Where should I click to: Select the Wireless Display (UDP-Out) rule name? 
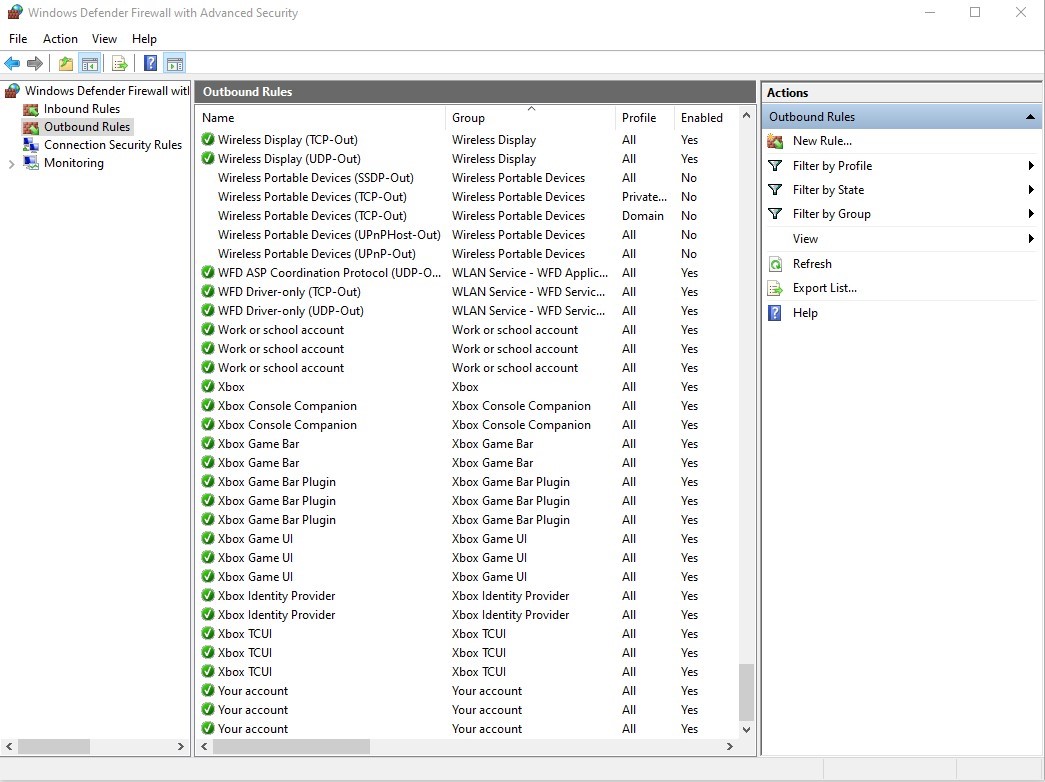point(289,159)
